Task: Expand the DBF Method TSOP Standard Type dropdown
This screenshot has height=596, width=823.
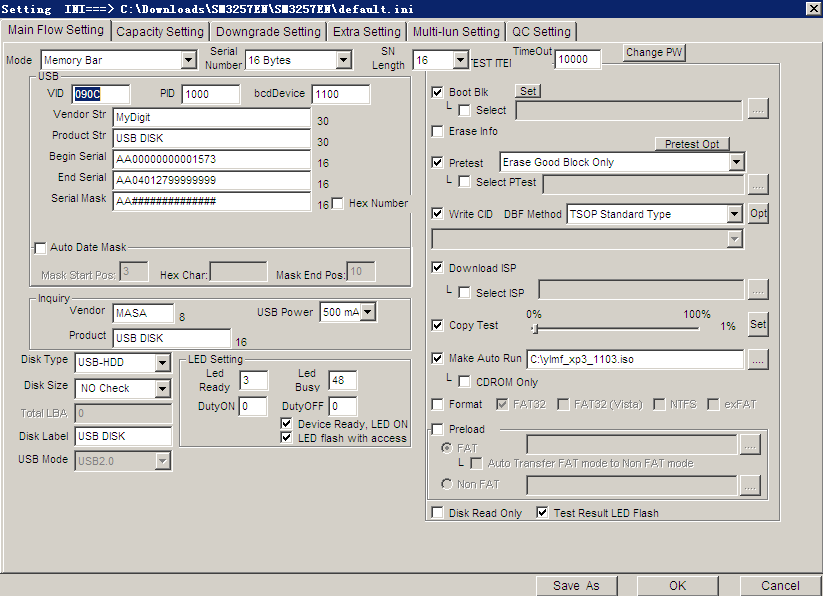Action: click(x=734, y=214)
